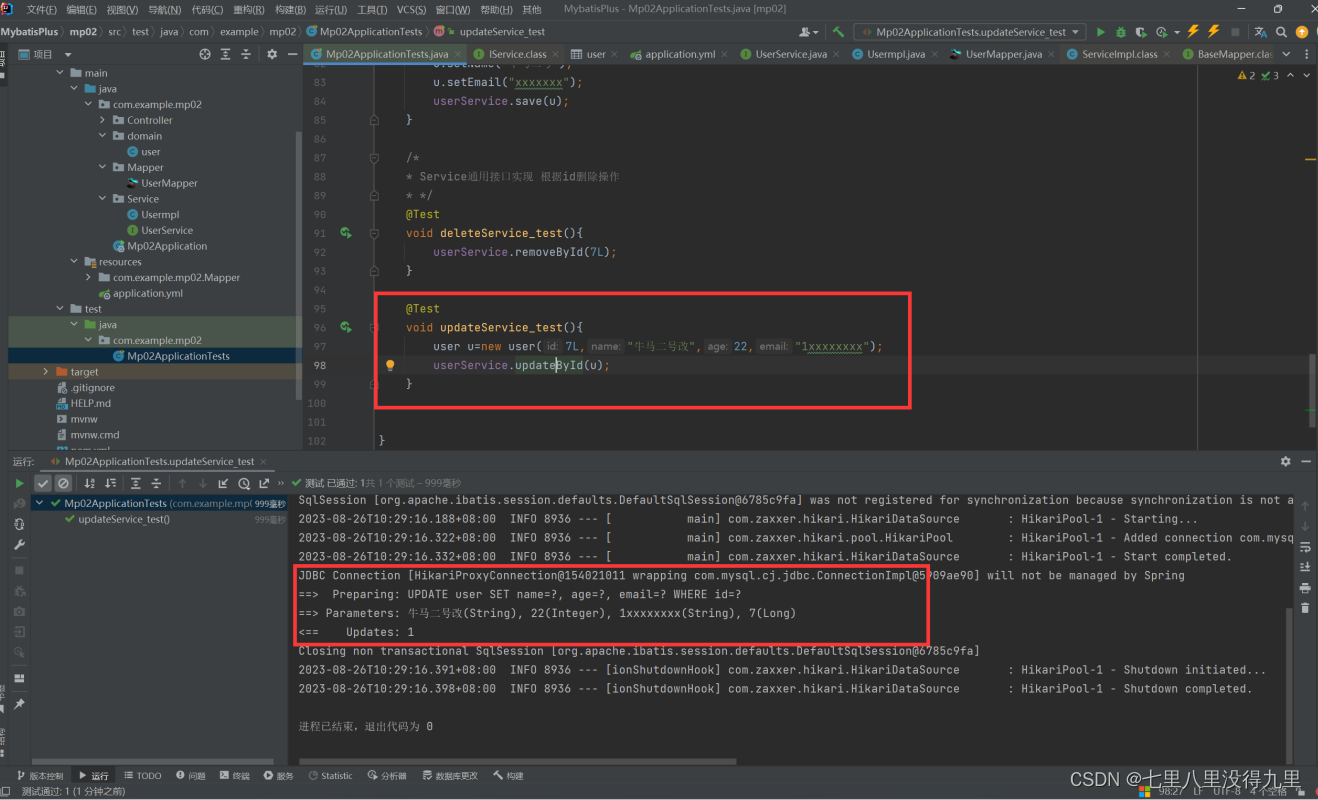Image resolution: width=1318 pixels, height=800 pixels.
Task: Rerun tests with the run panel green arrow
Action: pyautogui.click(x=19, y=483)
